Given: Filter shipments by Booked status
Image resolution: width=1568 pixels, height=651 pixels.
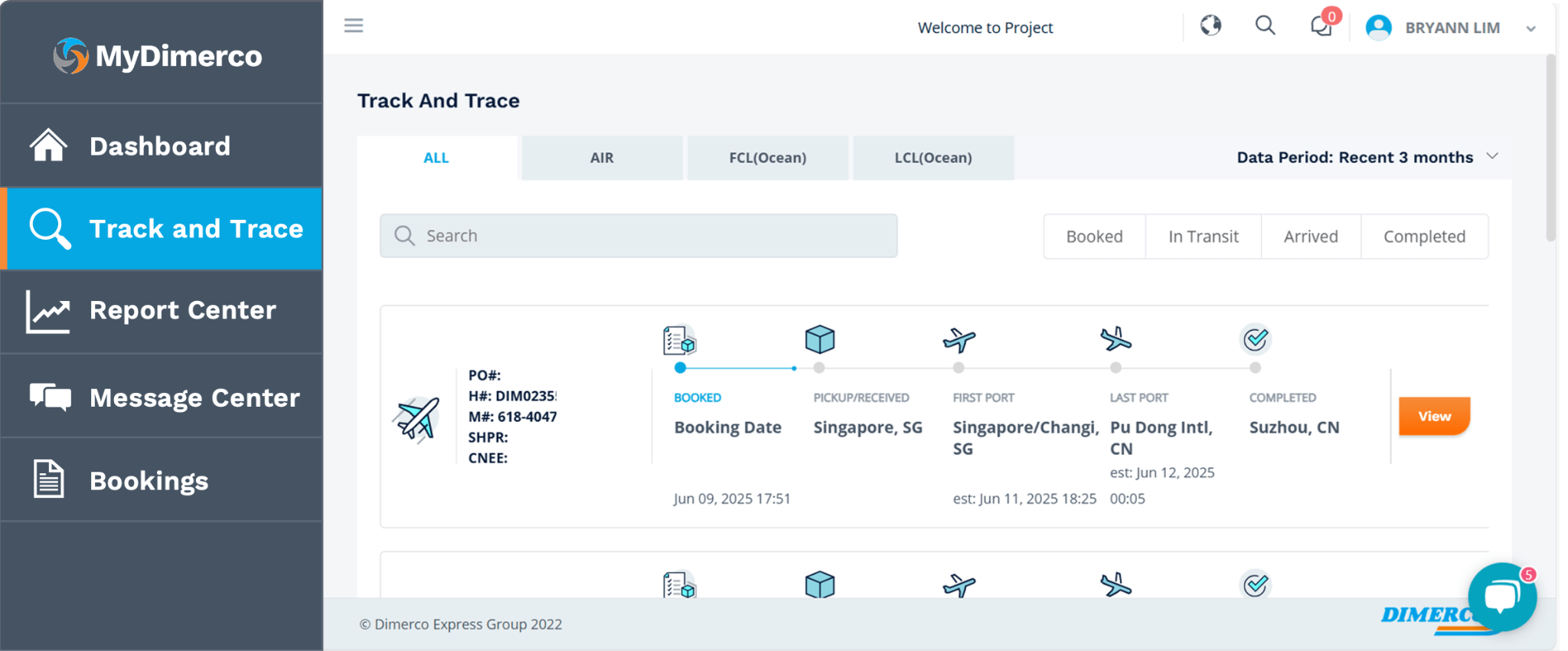Looking at the screenshot, I should [x=1095, y=237].
